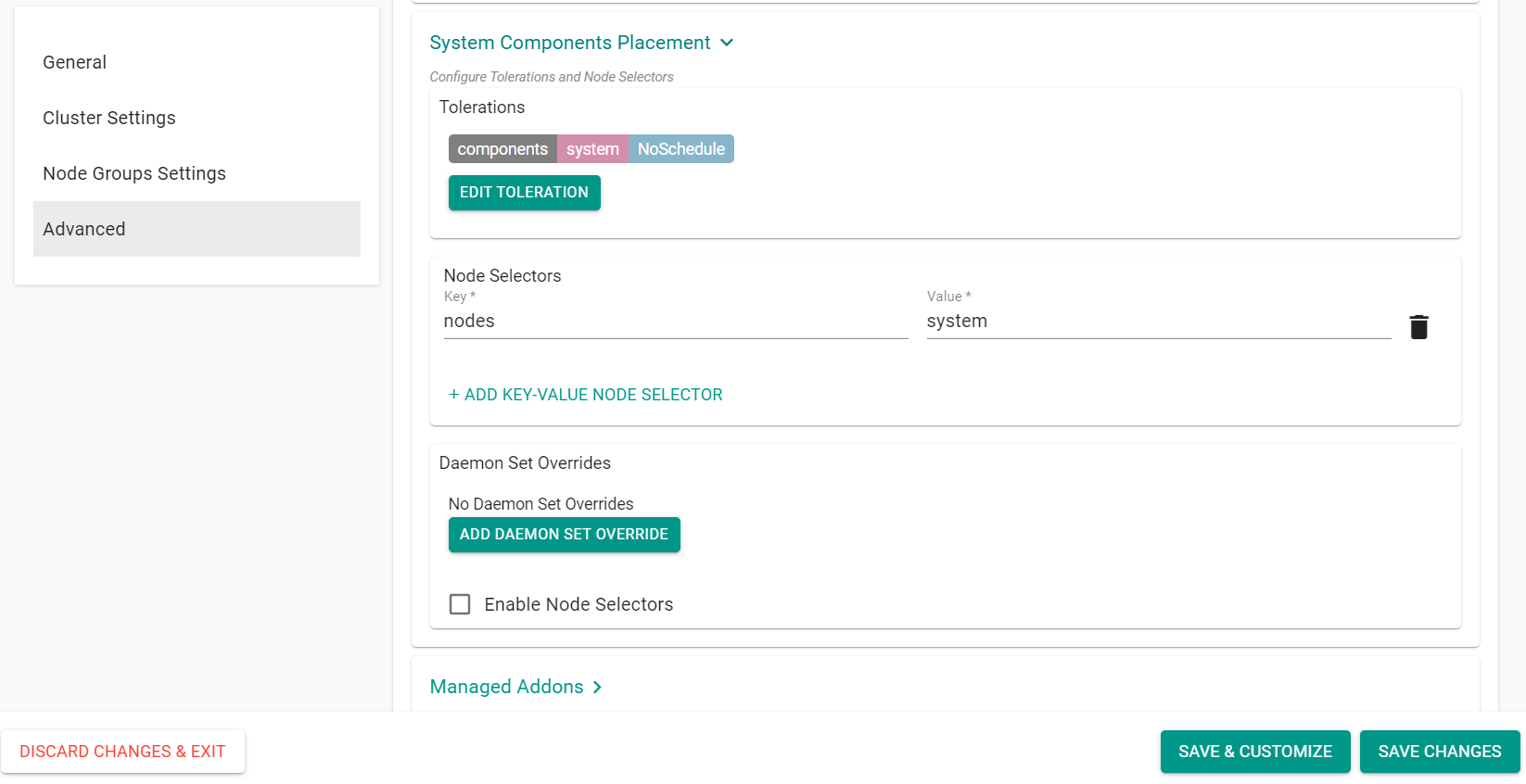
Task: Click 'Configure Tolerations and Node Selectors' subtitle
Action: click(x=552, y=77)
